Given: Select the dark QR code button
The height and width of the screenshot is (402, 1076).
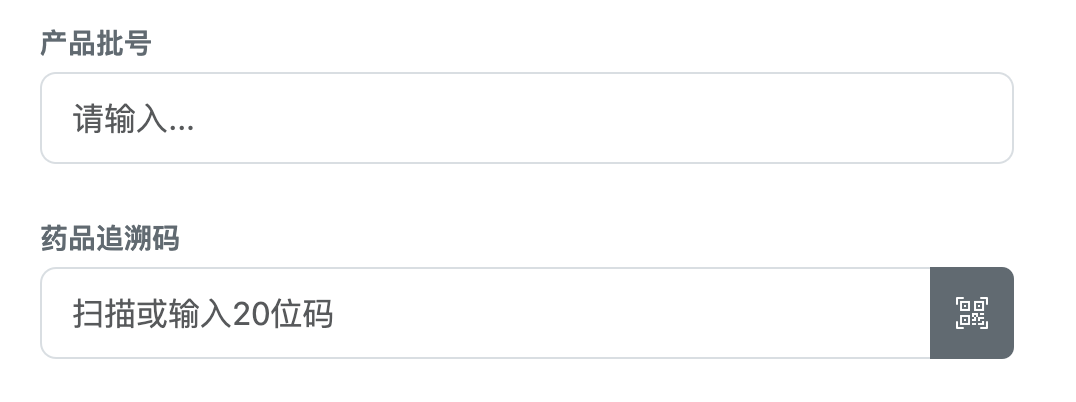Looking at the screenshot, I should [971, 313].
